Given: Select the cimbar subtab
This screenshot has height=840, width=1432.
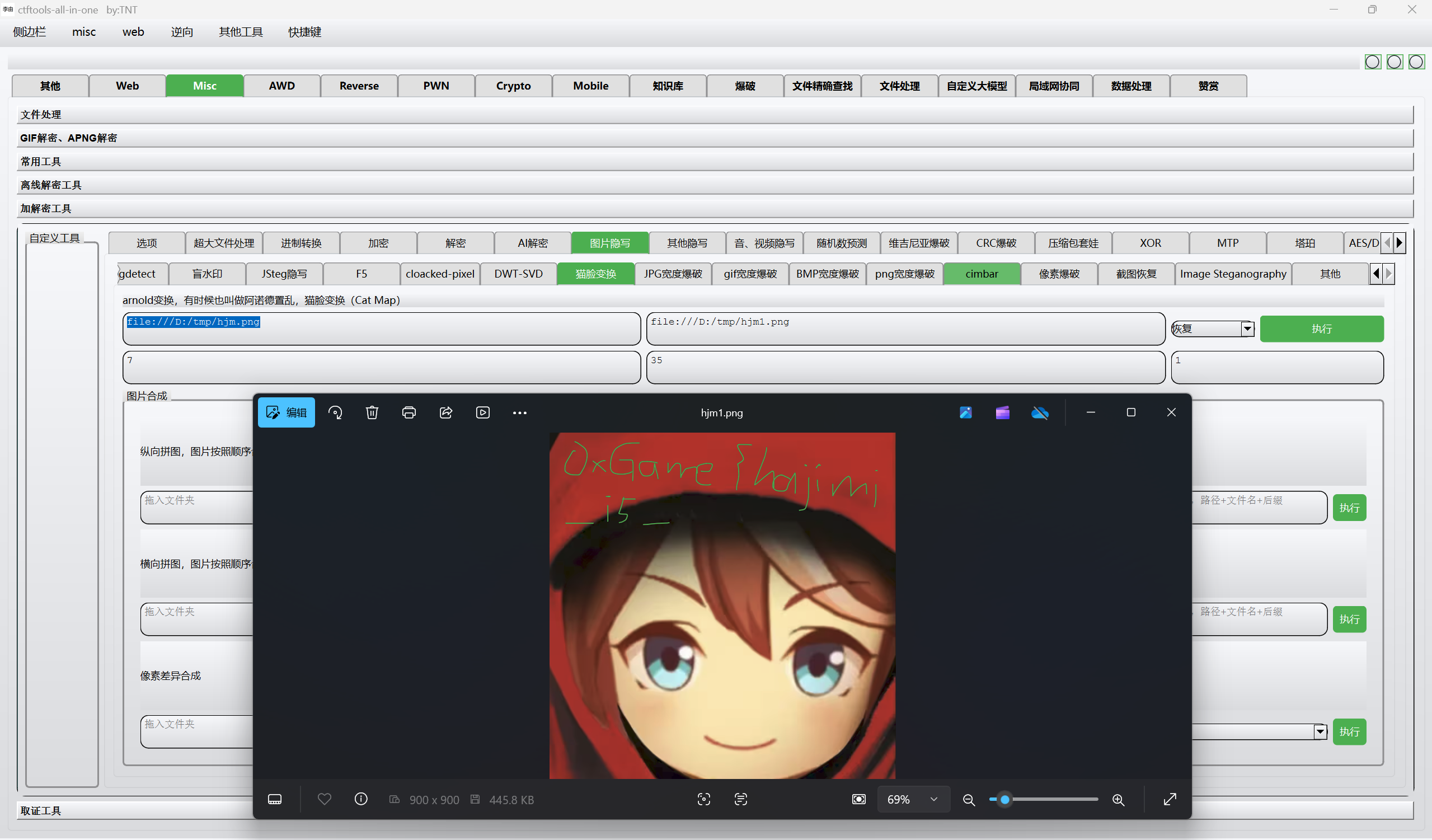Looking at the screenshot, I should tap(982, 274).
